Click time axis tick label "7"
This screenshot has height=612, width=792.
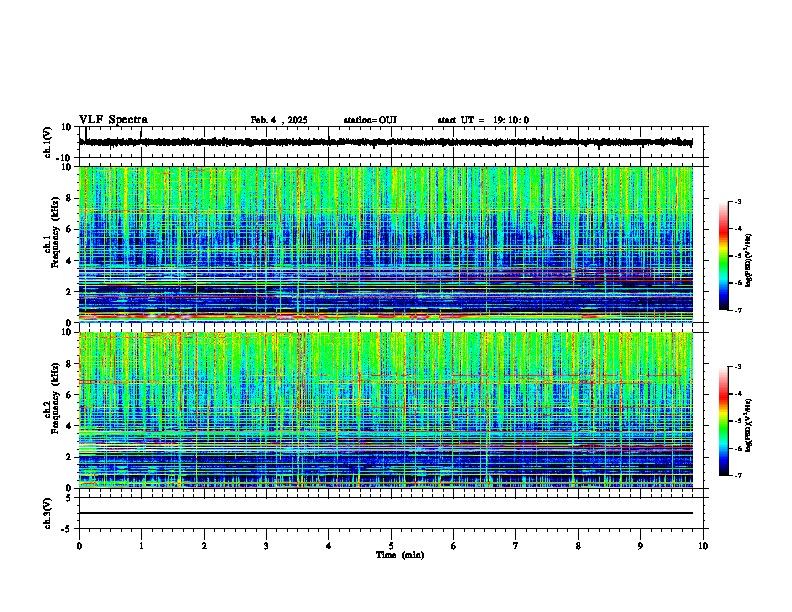click(516, 546)
